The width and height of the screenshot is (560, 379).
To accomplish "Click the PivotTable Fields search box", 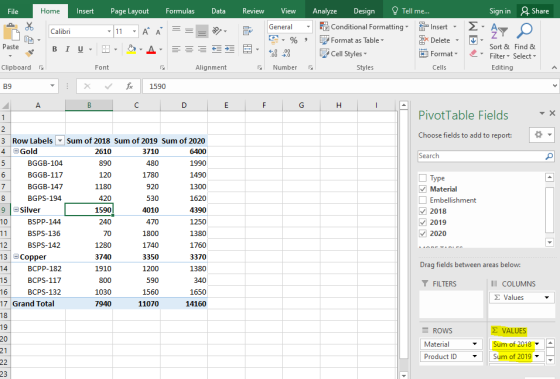I will coord(486,156).
